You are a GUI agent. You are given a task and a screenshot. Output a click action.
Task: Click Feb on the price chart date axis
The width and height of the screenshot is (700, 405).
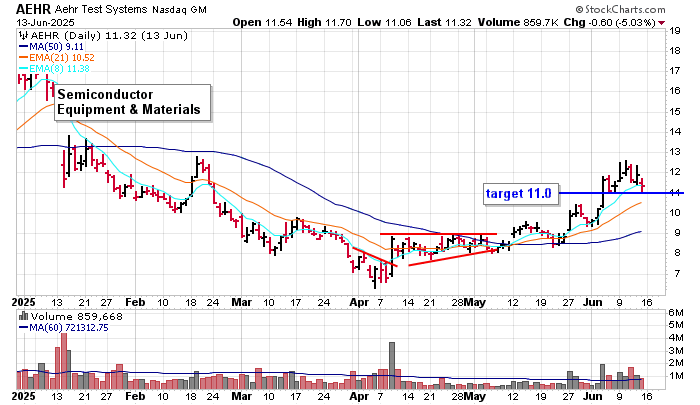135,302
